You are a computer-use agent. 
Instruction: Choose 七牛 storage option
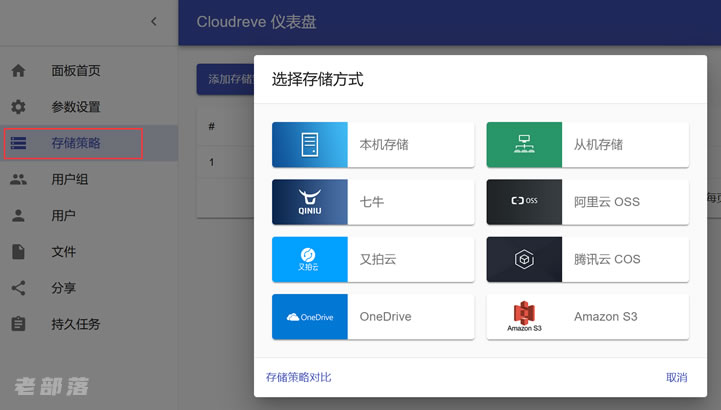click(x=372, y=202)
